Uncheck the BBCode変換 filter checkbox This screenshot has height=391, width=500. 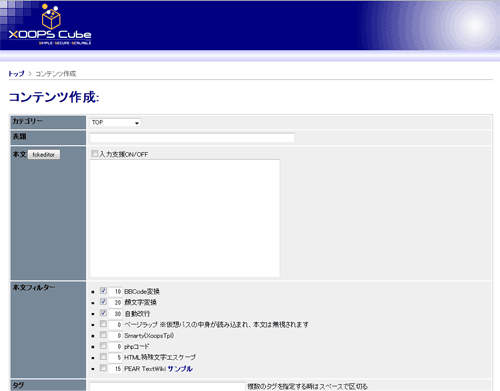click(x=103, y=291)
